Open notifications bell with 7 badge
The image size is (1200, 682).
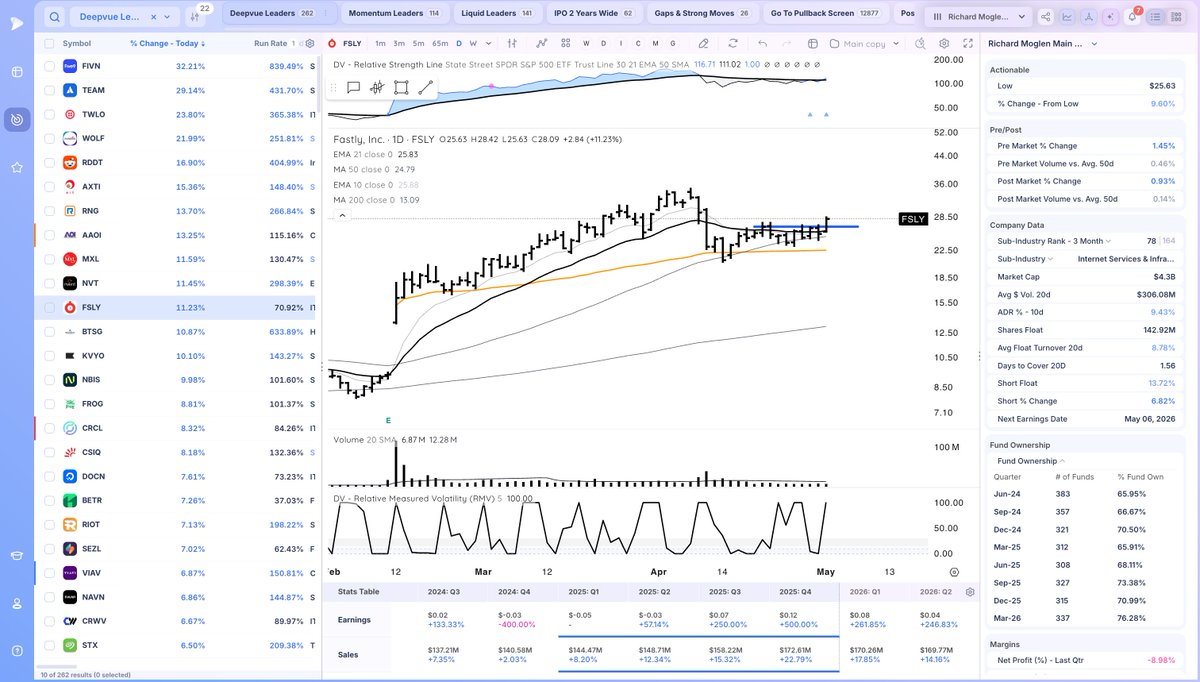pyautogui.click(x=1133, y=17)
